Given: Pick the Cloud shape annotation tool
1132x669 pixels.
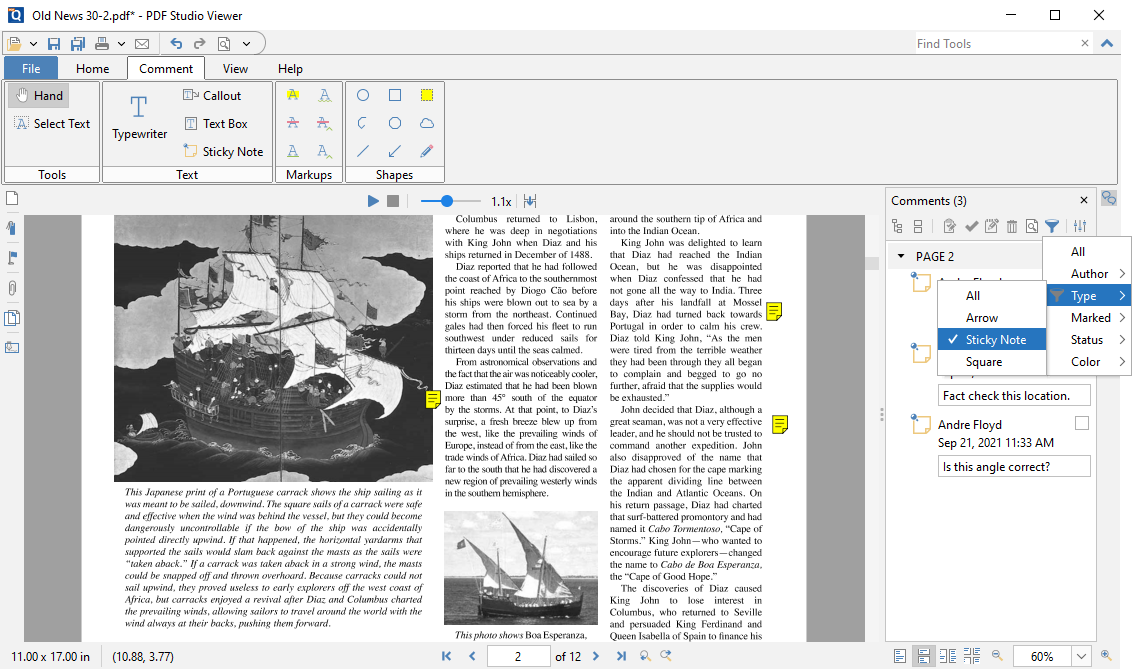Looking at the screenshot, I should click(x=426, y=122).
